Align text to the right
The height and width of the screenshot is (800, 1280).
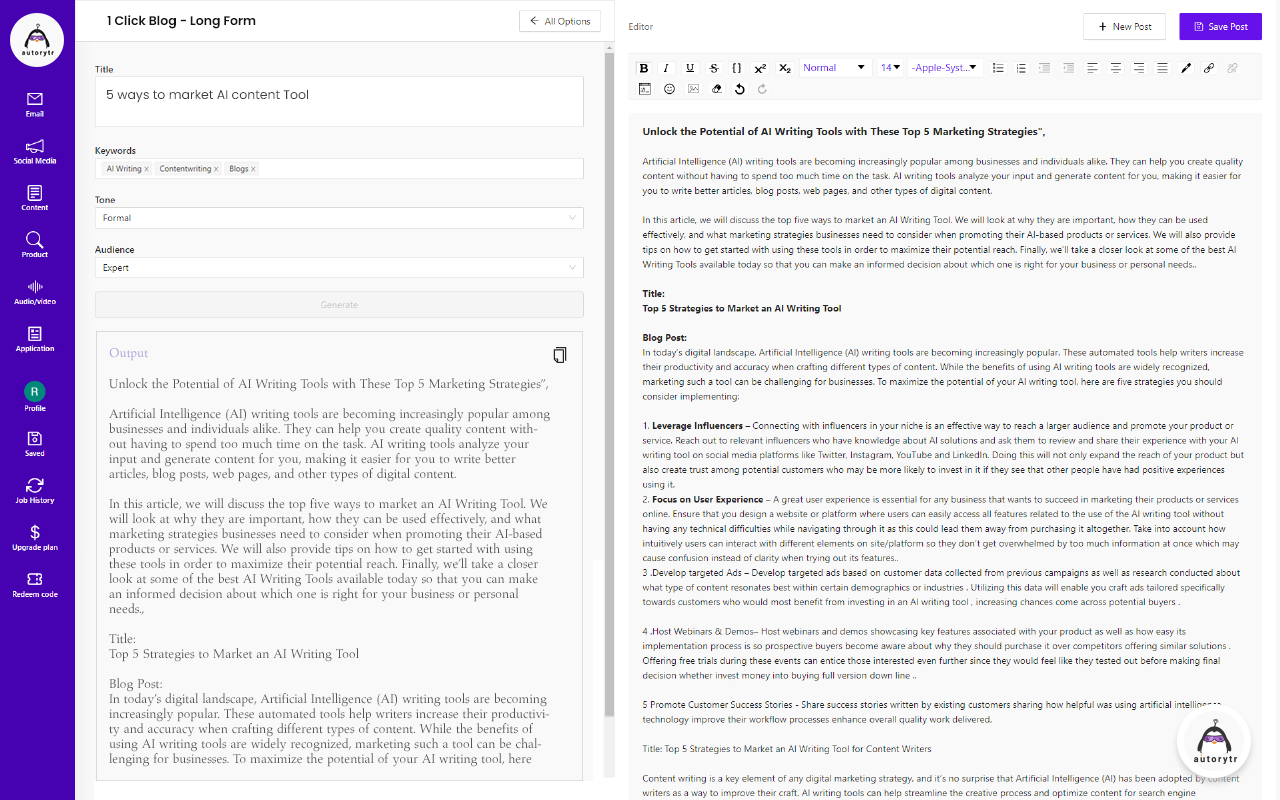(1139, 68)
